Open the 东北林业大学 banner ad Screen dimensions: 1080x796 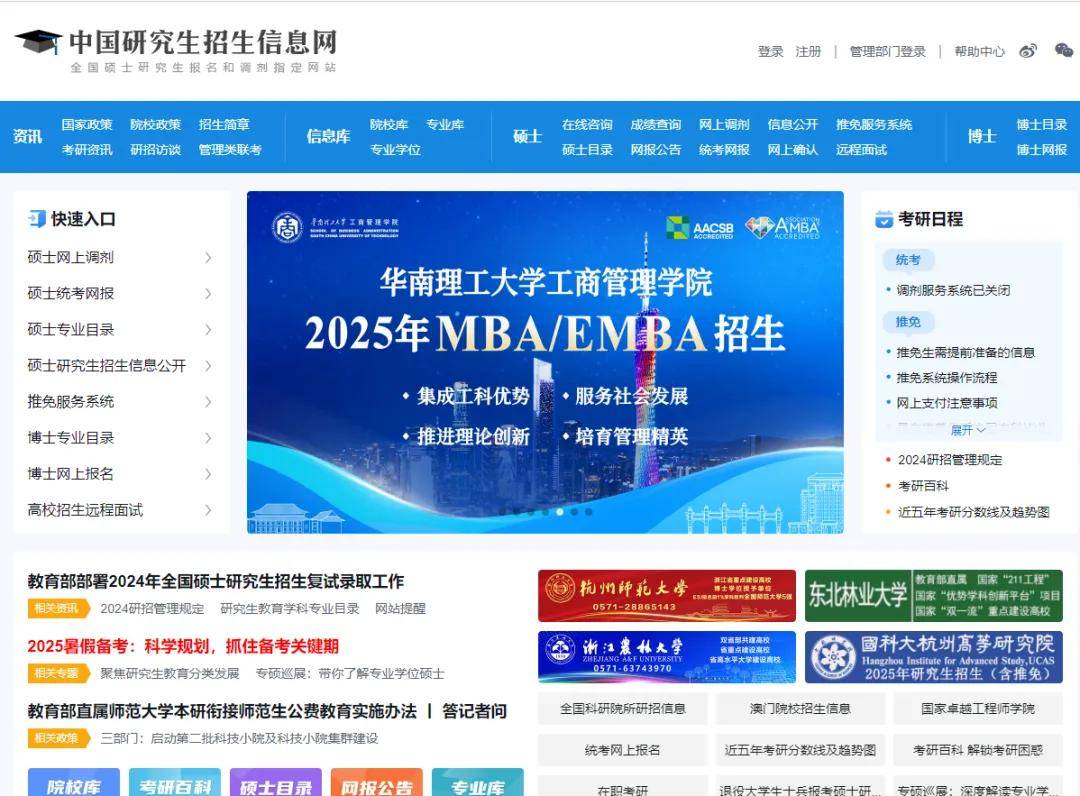point(933,596)
